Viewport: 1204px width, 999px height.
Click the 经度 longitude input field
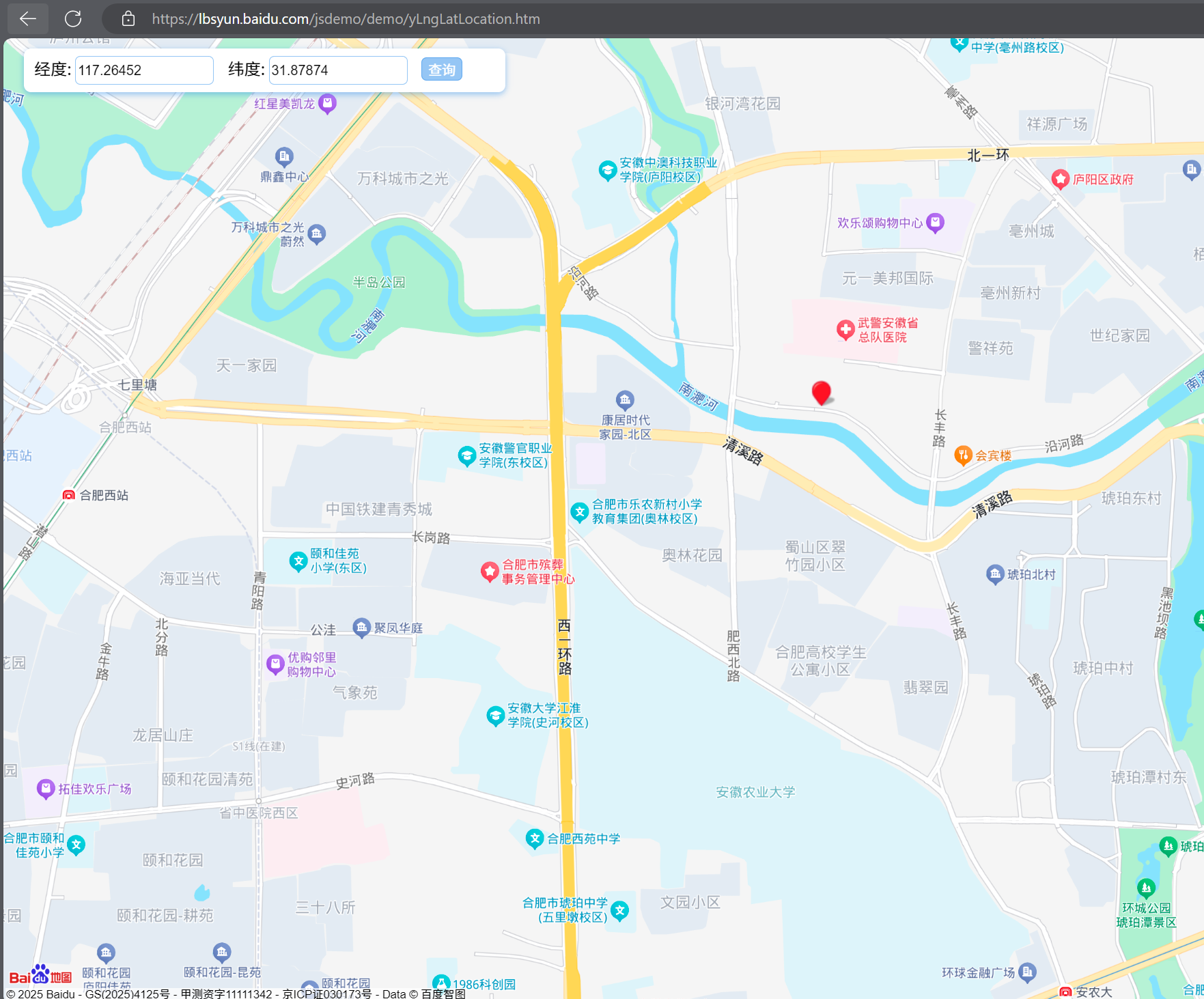143,70
